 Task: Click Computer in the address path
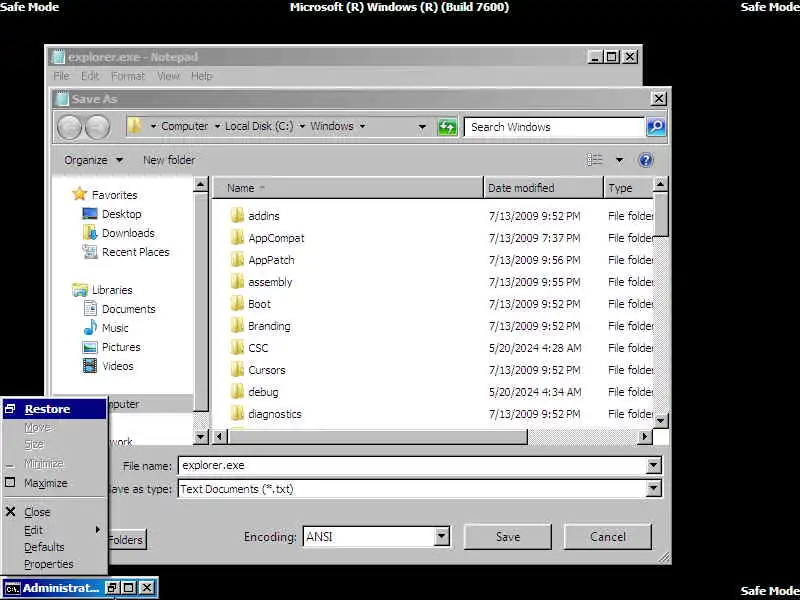pos(185,126)
